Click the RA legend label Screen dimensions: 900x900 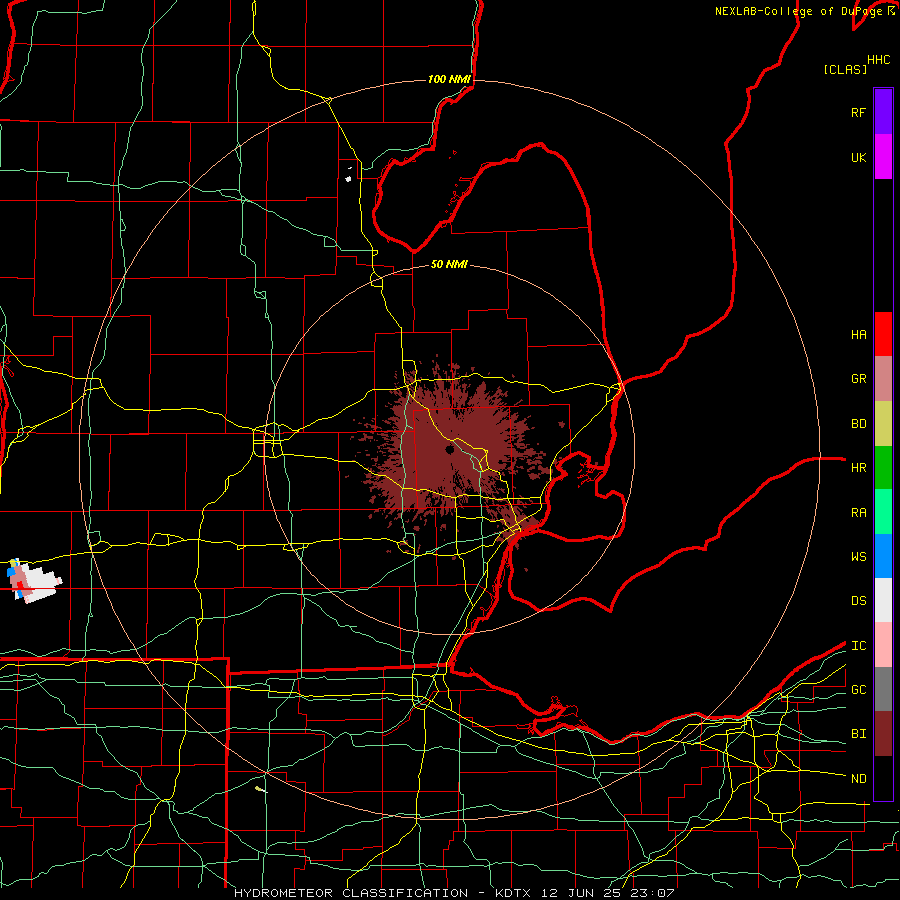coord(858,513)
